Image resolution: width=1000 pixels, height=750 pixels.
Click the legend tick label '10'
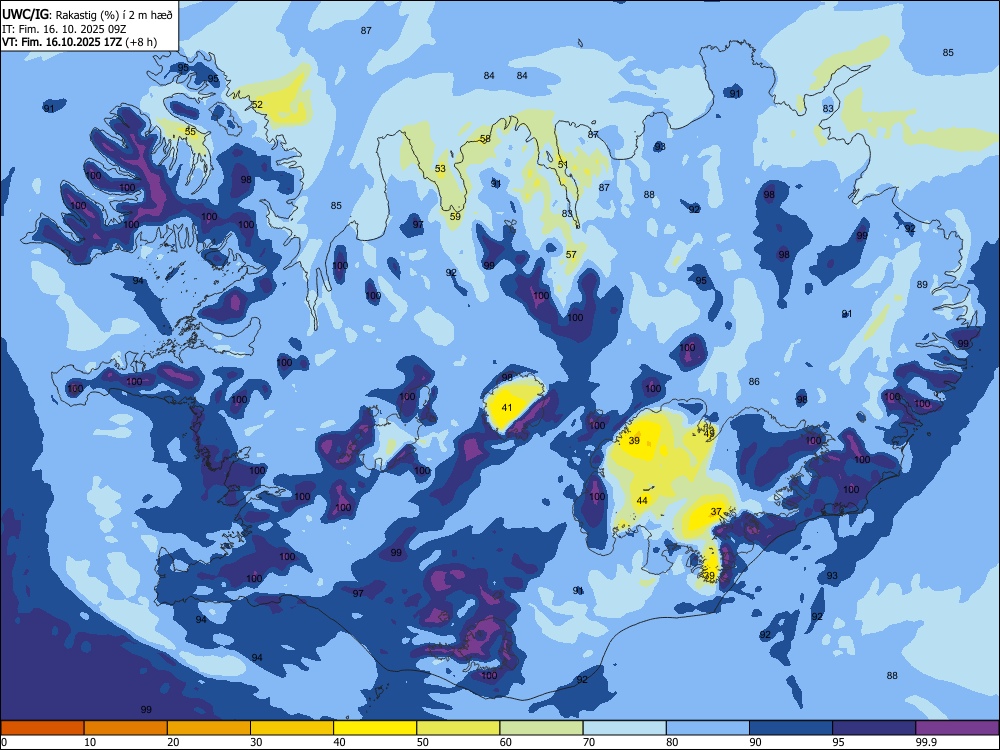(x=90, y=742)
